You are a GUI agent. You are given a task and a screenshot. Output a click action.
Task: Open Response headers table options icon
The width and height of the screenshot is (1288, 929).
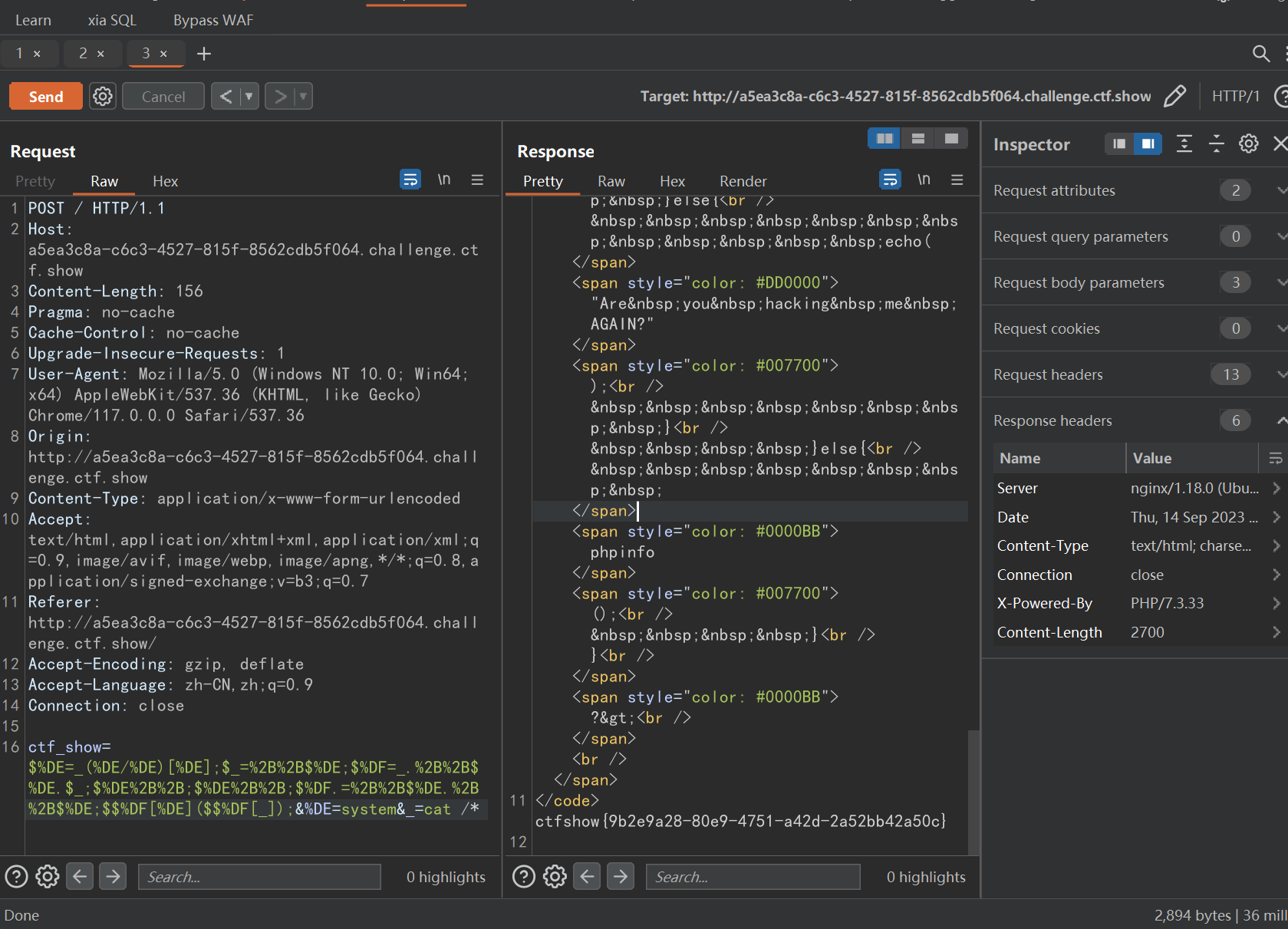point(1275,458)
